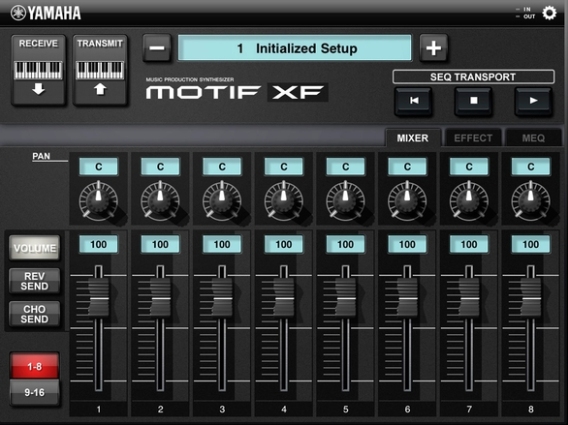
Task: Click the pan knob for channel 8
Action: click(x=531, y=201)
